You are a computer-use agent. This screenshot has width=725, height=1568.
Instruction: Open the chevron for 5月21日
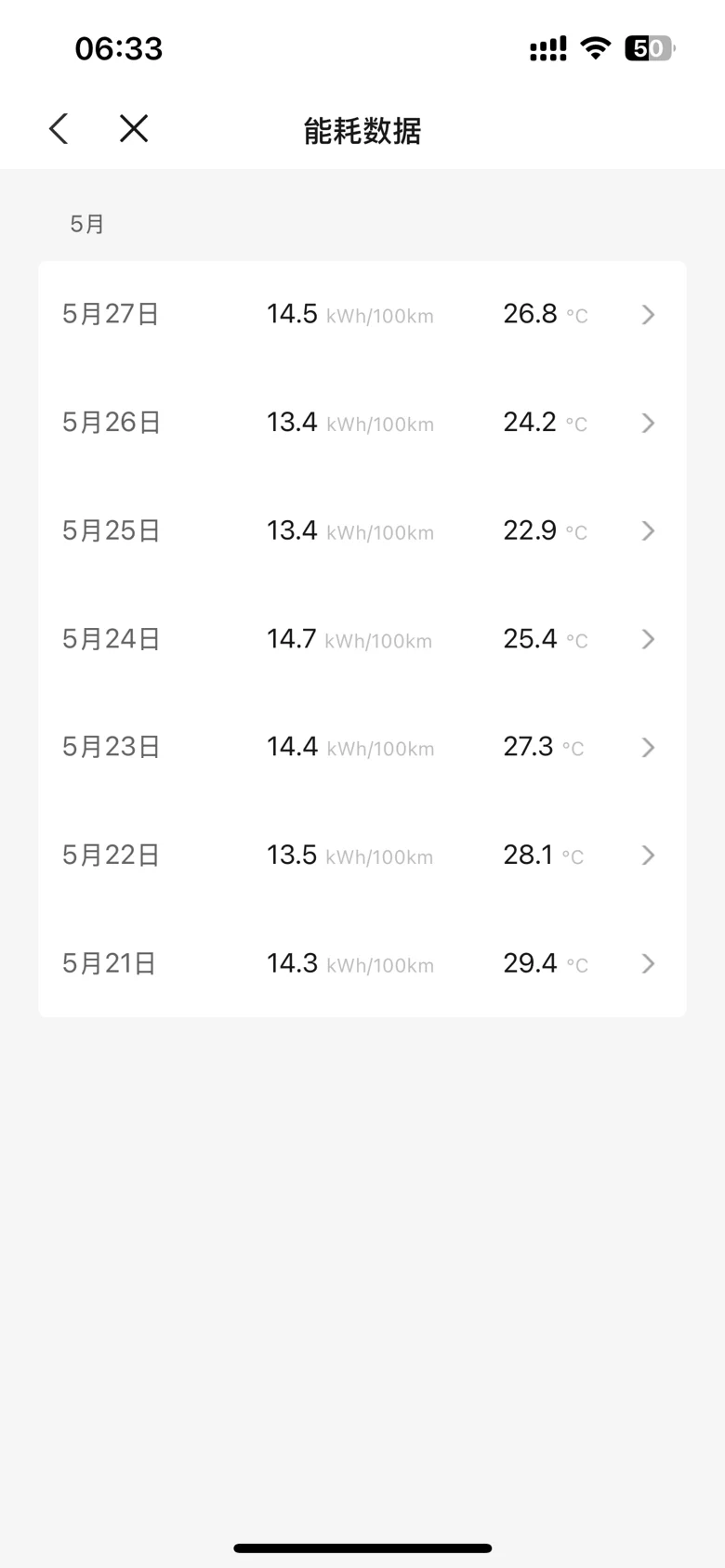tap(649, 964)
